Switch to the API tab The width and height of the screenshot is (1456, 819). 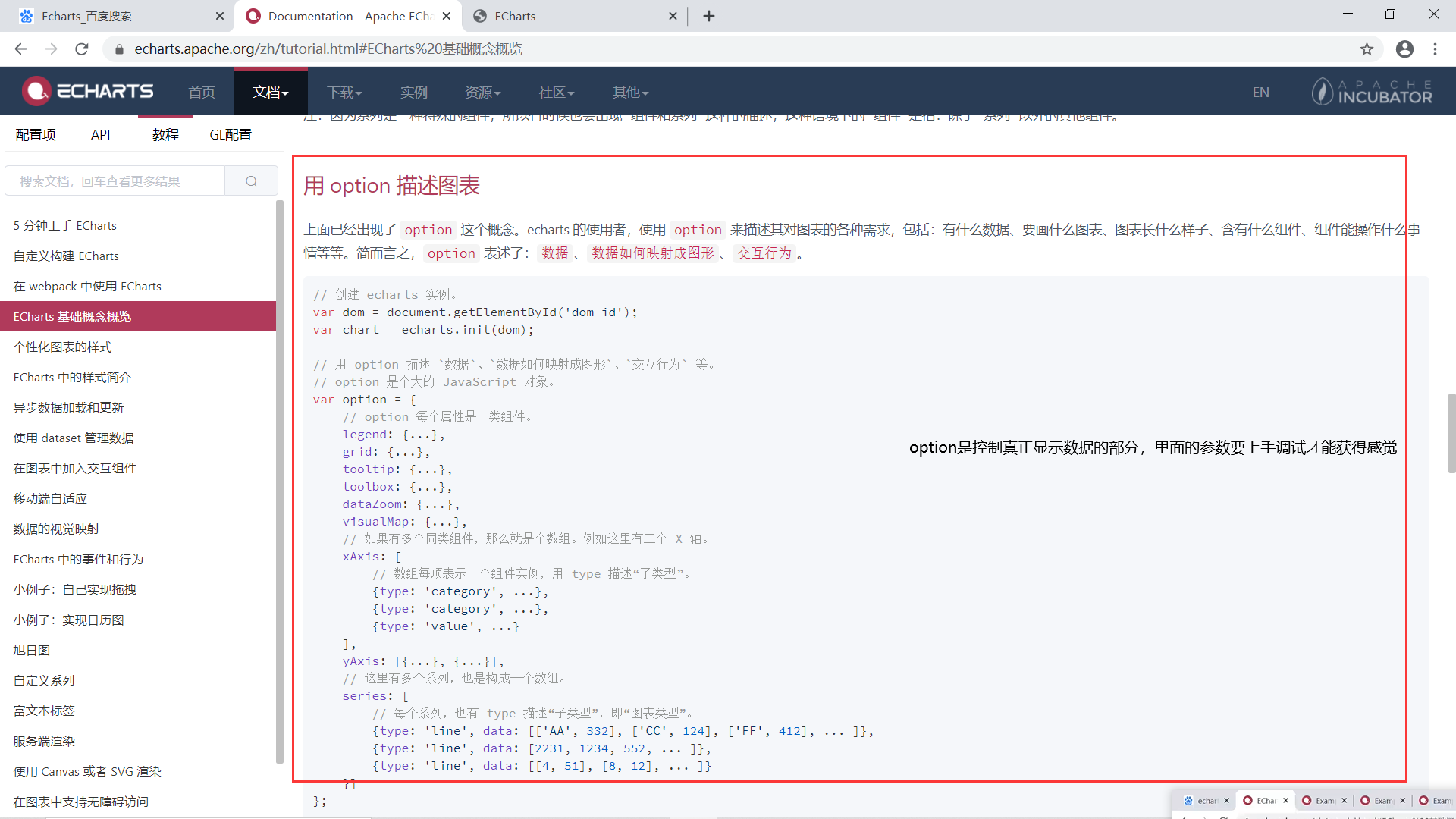coord(100,135)
